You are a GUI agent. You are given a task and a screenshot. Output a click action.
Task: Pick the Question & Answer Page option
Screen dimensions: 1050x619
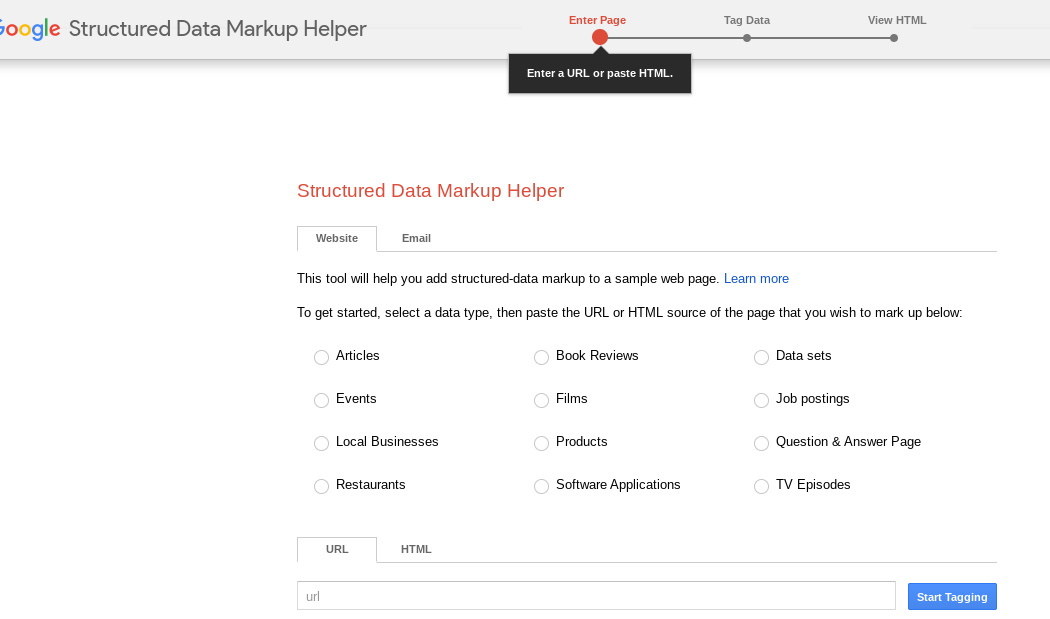click(x=761, y=443)
